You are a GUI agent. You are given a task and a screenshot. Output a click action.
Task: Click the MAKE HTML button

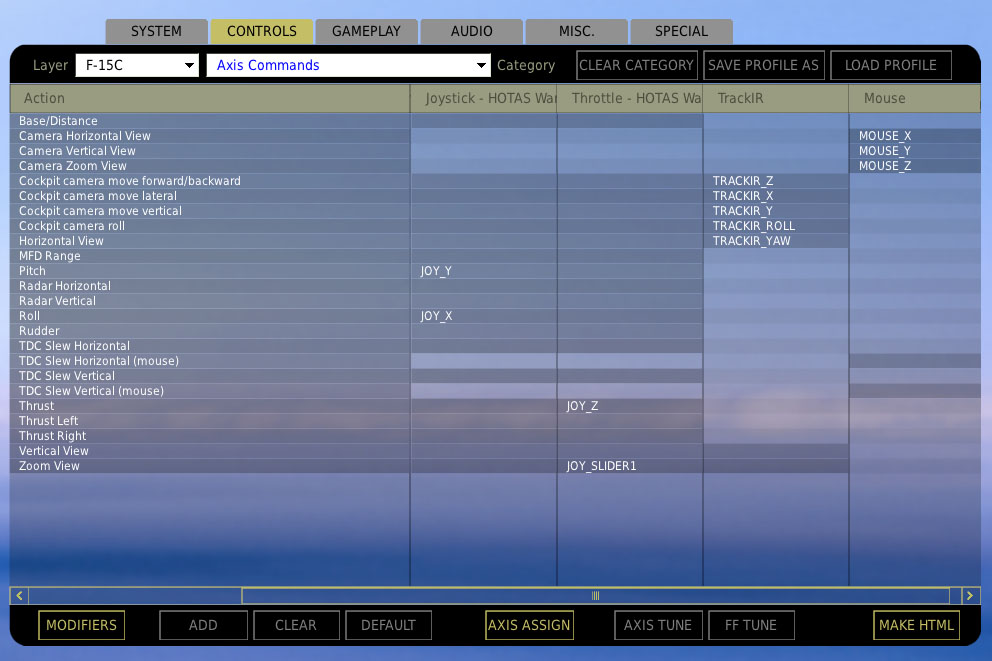point(916,625)
